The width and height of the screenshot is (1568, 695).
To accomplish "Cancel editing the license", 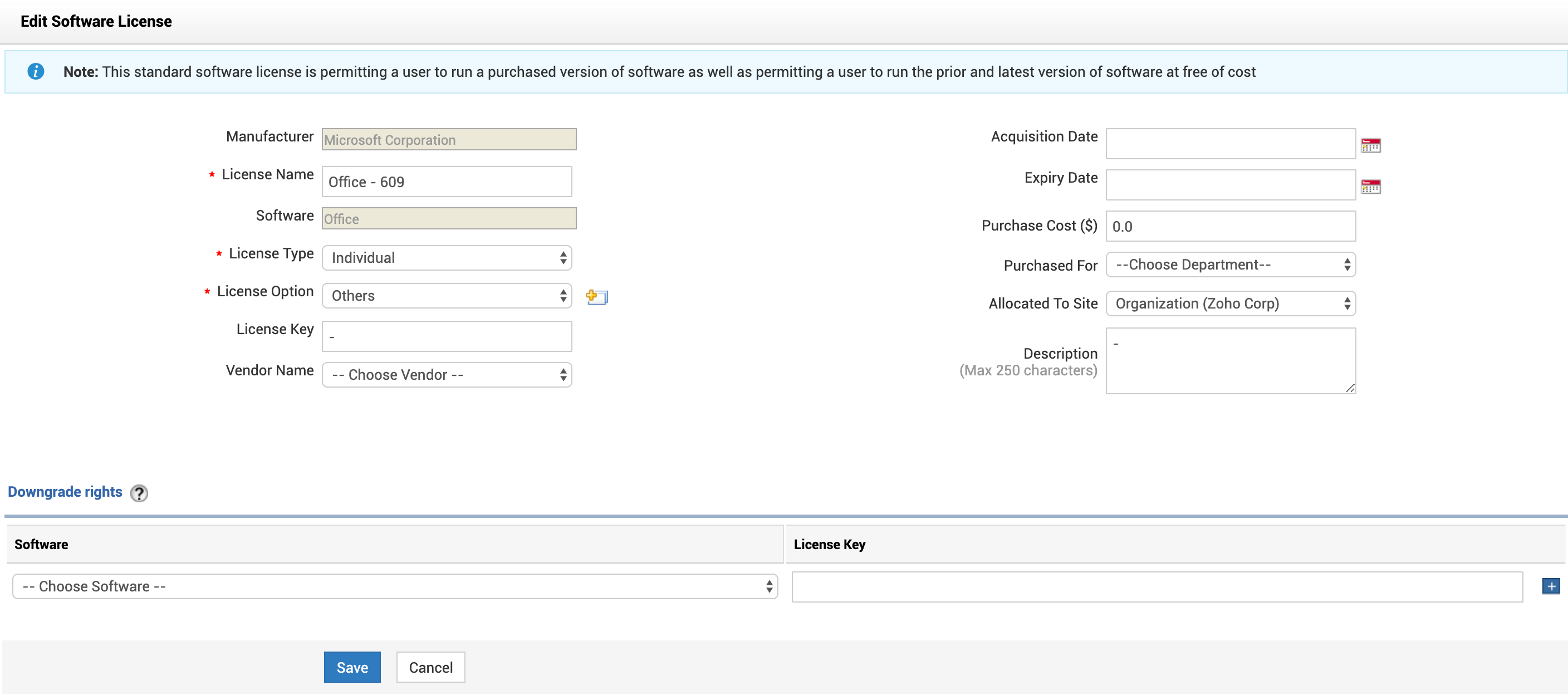I will [430, 667].
